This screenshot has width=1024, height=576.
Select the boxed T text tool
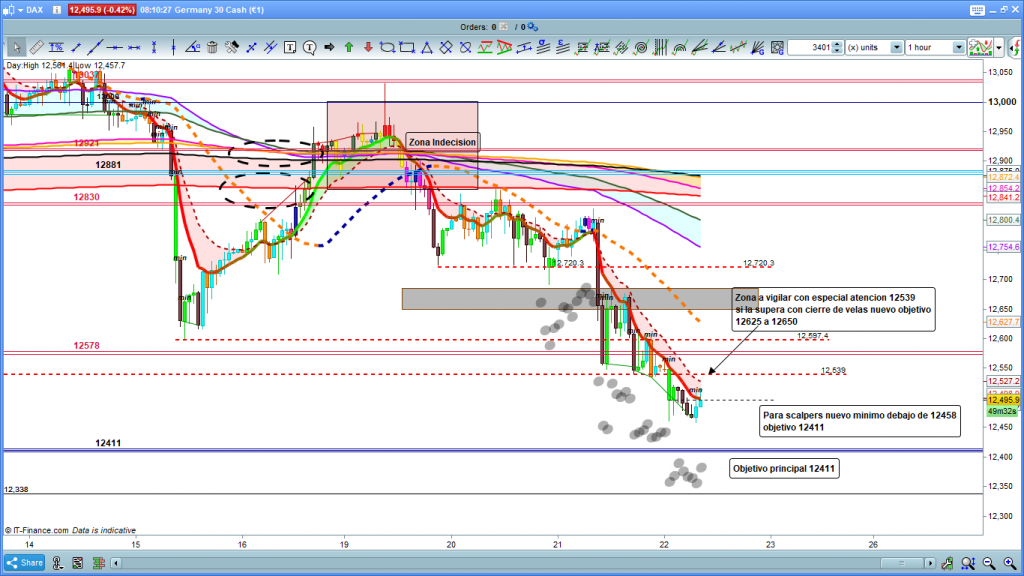click(290, 47)
